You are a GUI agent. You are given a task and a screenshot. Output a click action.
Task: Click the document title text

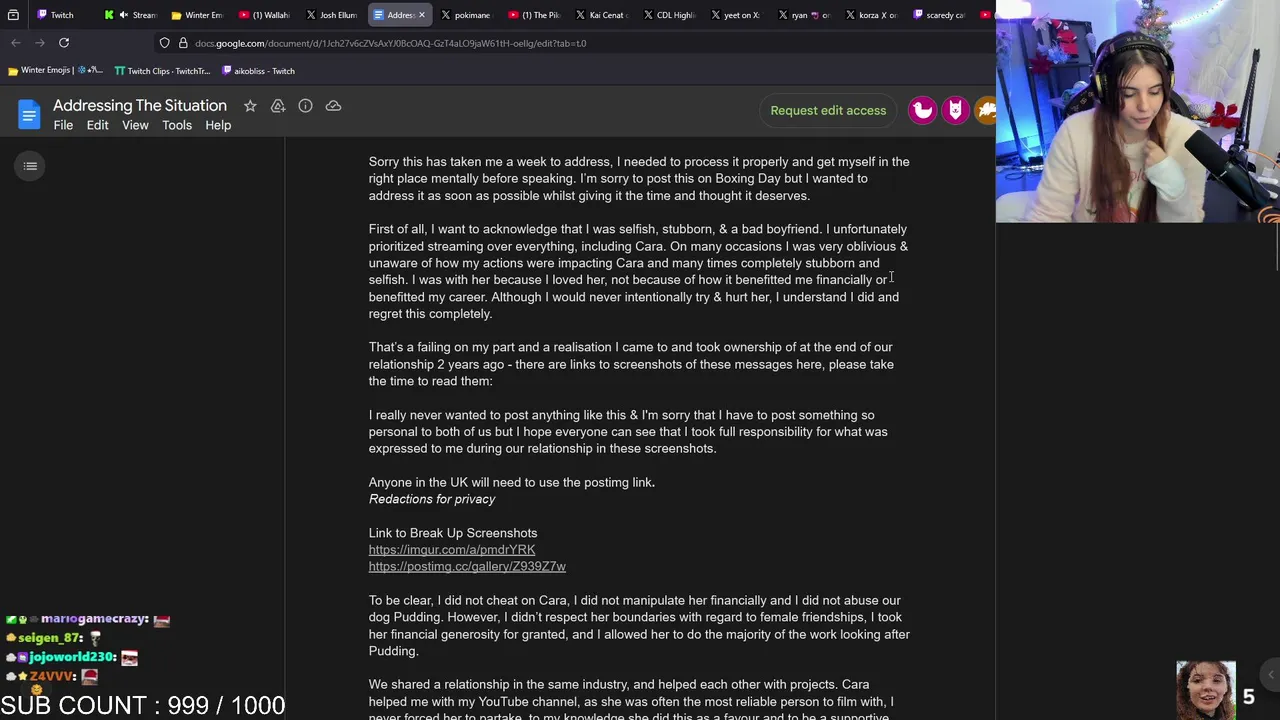click(140, 105)
